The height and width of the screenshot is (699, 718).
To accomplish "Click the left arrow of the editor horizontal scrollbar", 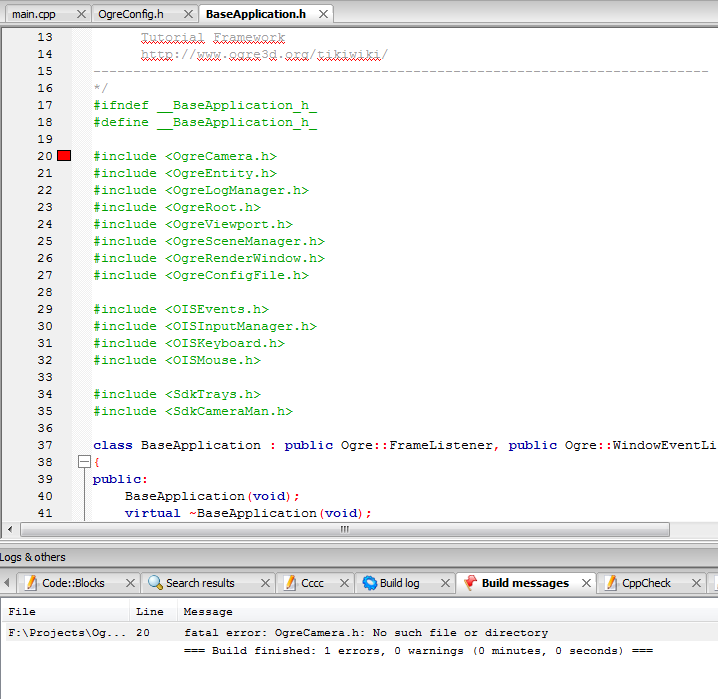I will [10, 530].
